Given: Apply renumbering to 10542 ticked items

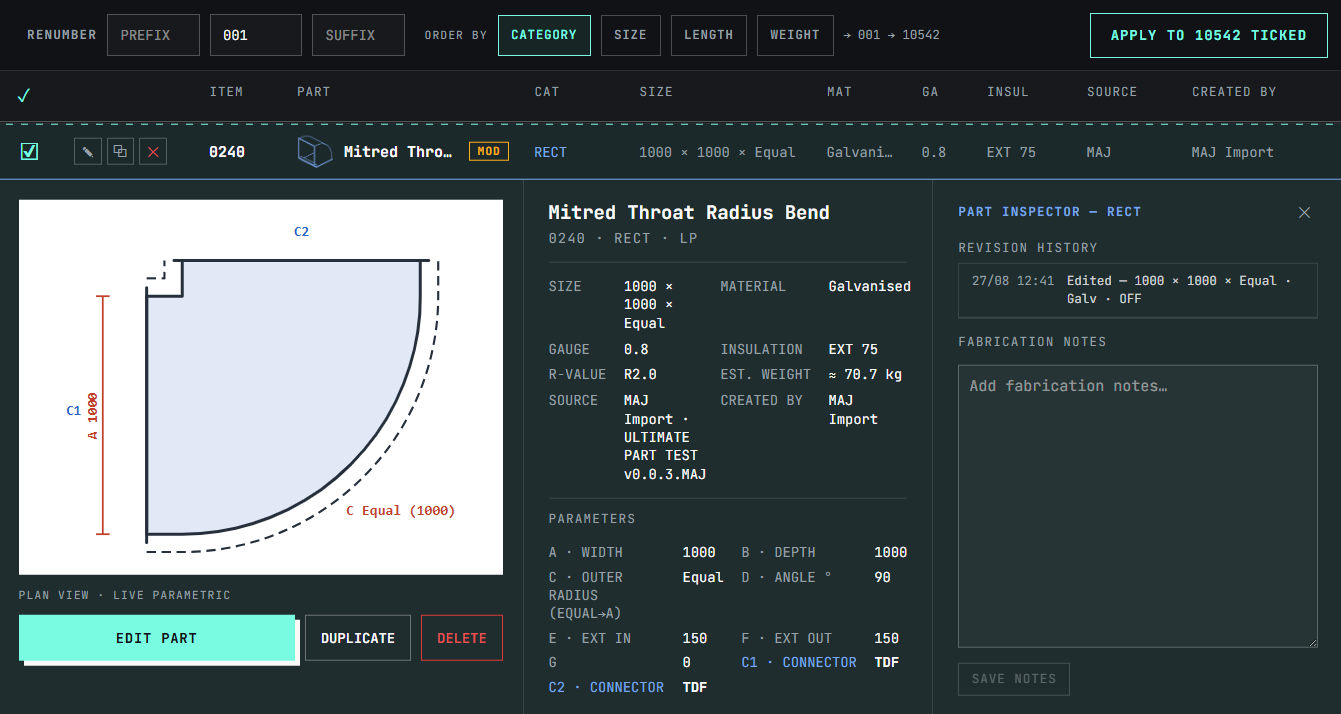Looking at the screenshot, I should [1208, 35].
